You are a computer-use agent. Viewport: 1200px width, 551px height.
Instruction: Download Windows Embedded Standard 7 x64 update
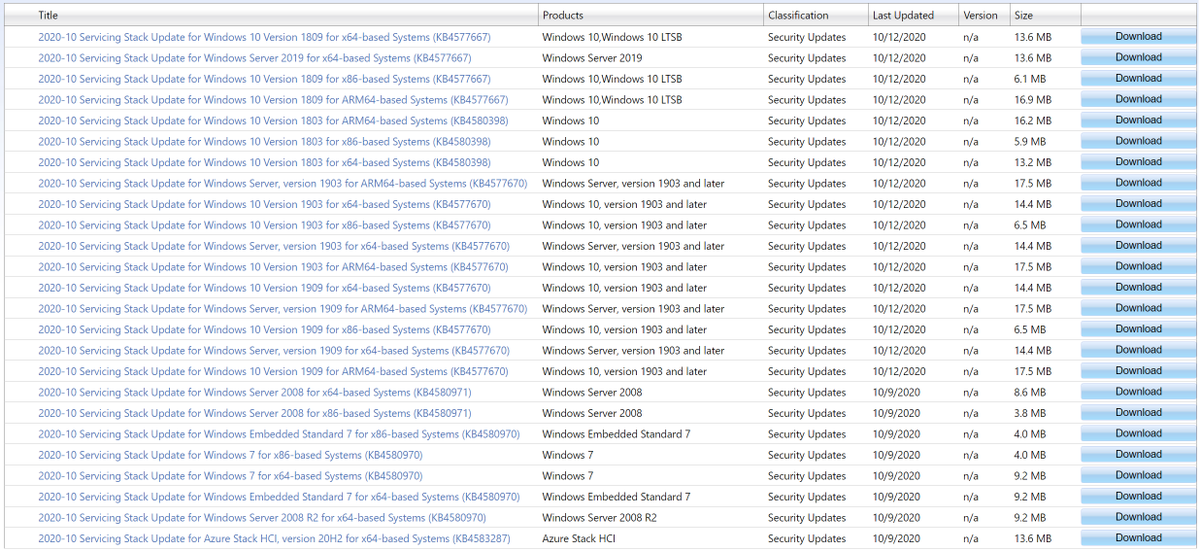point(1139,498)
